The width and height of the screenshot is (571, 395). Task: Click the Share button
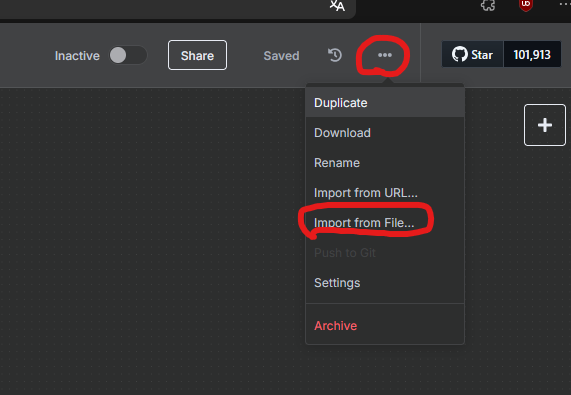[197, 55]
